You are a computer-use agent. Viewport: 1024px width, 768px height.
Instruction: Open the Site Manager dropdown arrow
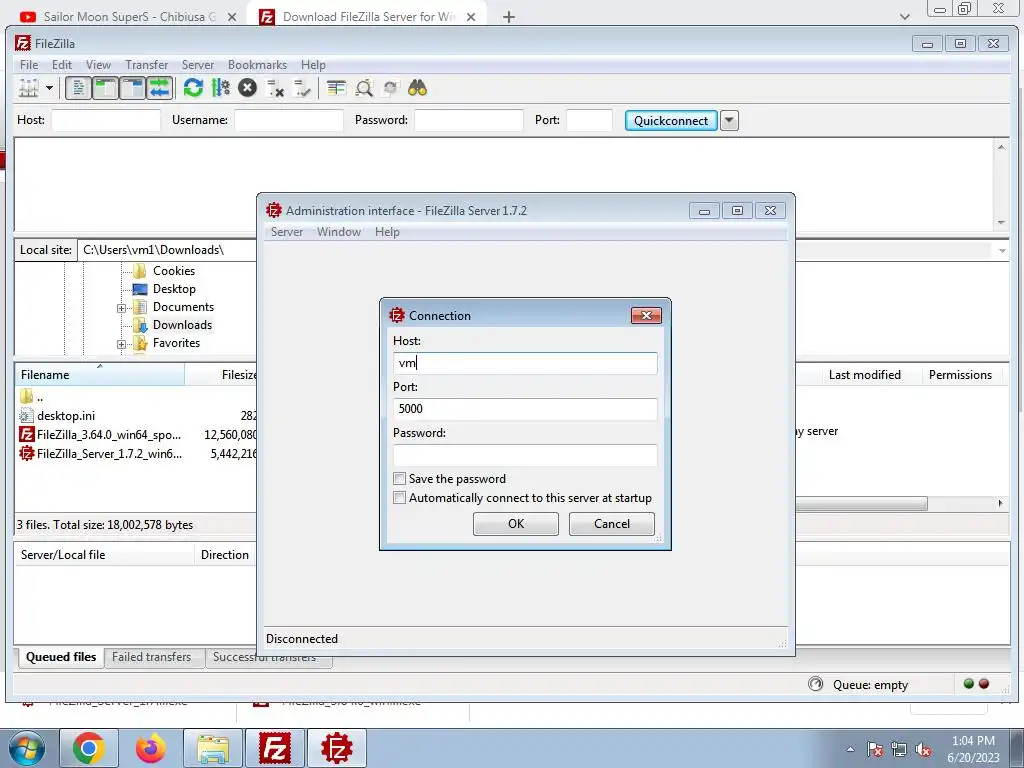tap(49, 88)
